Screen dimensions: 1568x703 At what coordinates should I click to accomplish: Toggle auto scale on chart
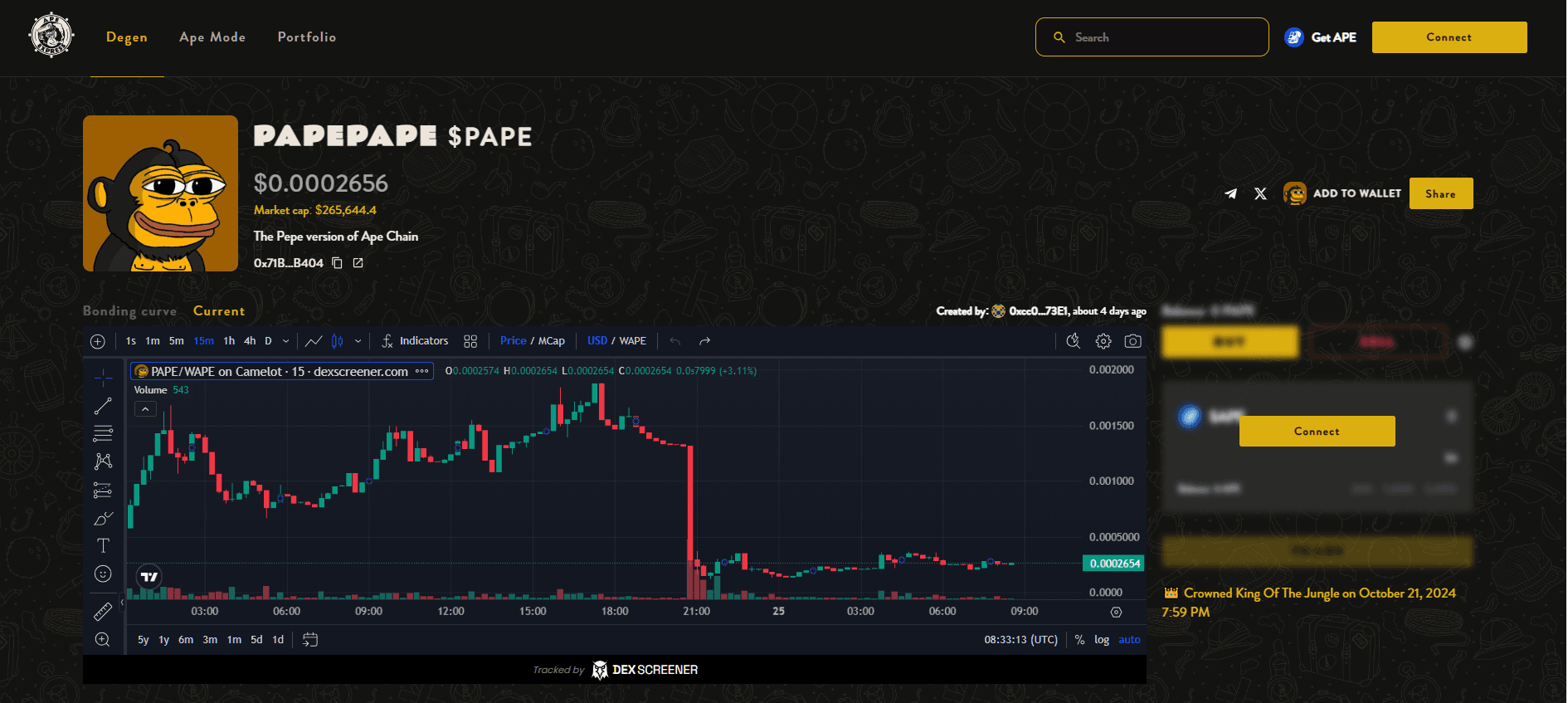[1129, 640]
